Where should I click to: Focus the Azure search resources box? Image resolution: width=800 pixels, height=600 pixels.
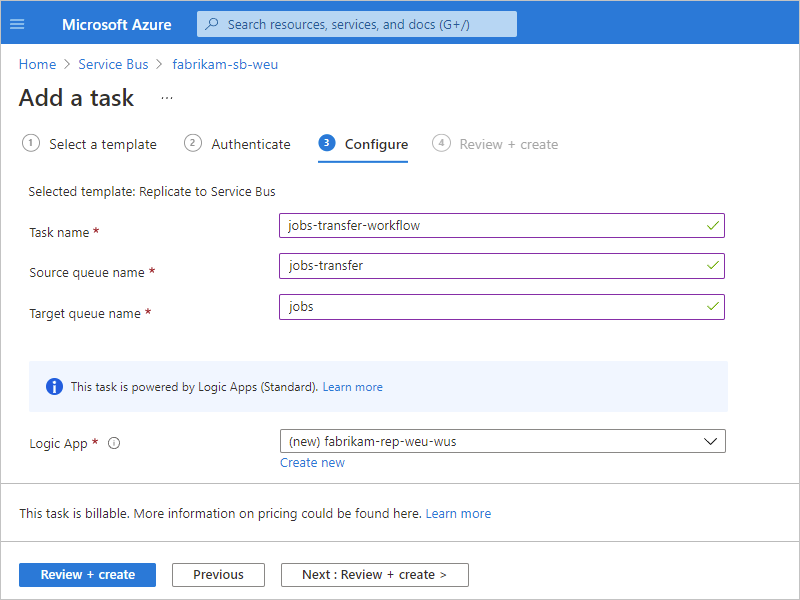click(357, 24)
